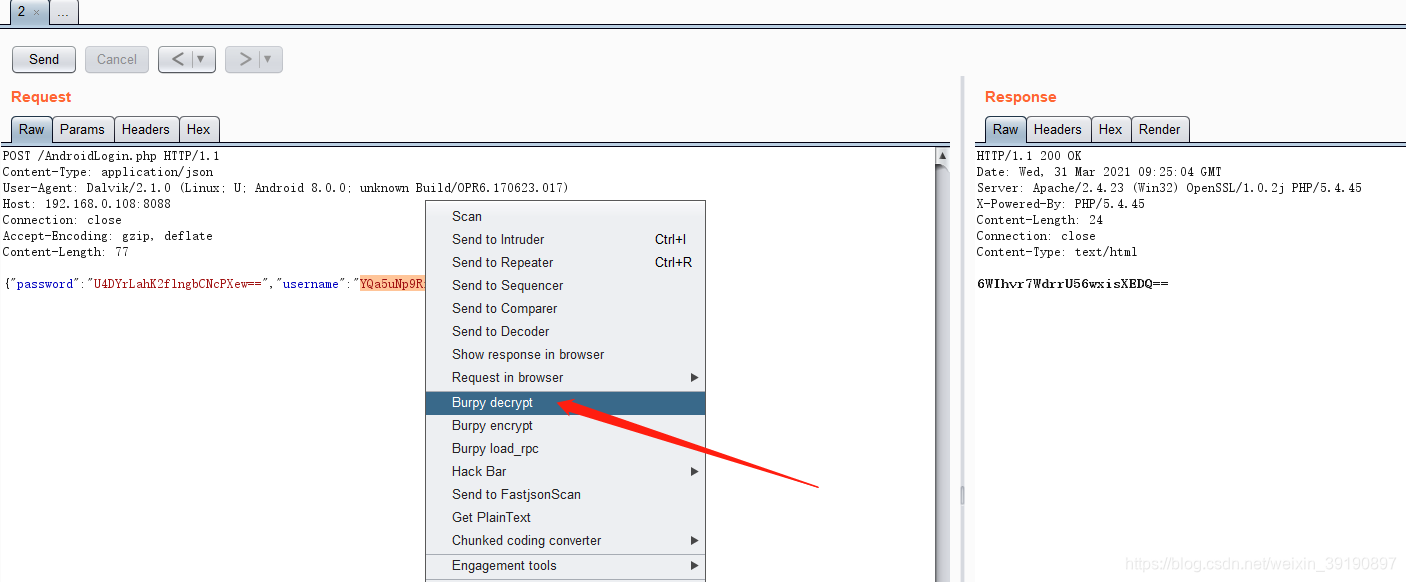Image resolution: width=1406 pixels, height=582 pixels.
Task: Choose Send to Sequencer
Action: (565, 285)
